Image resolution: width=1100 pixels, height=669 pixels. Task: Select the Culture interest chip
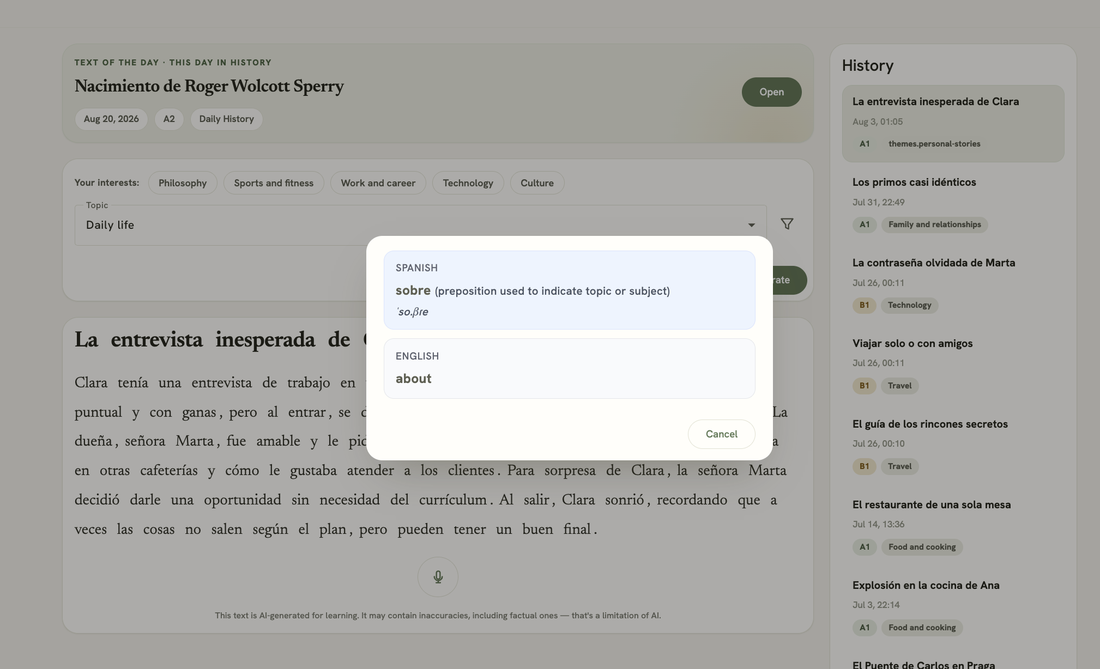537,183
